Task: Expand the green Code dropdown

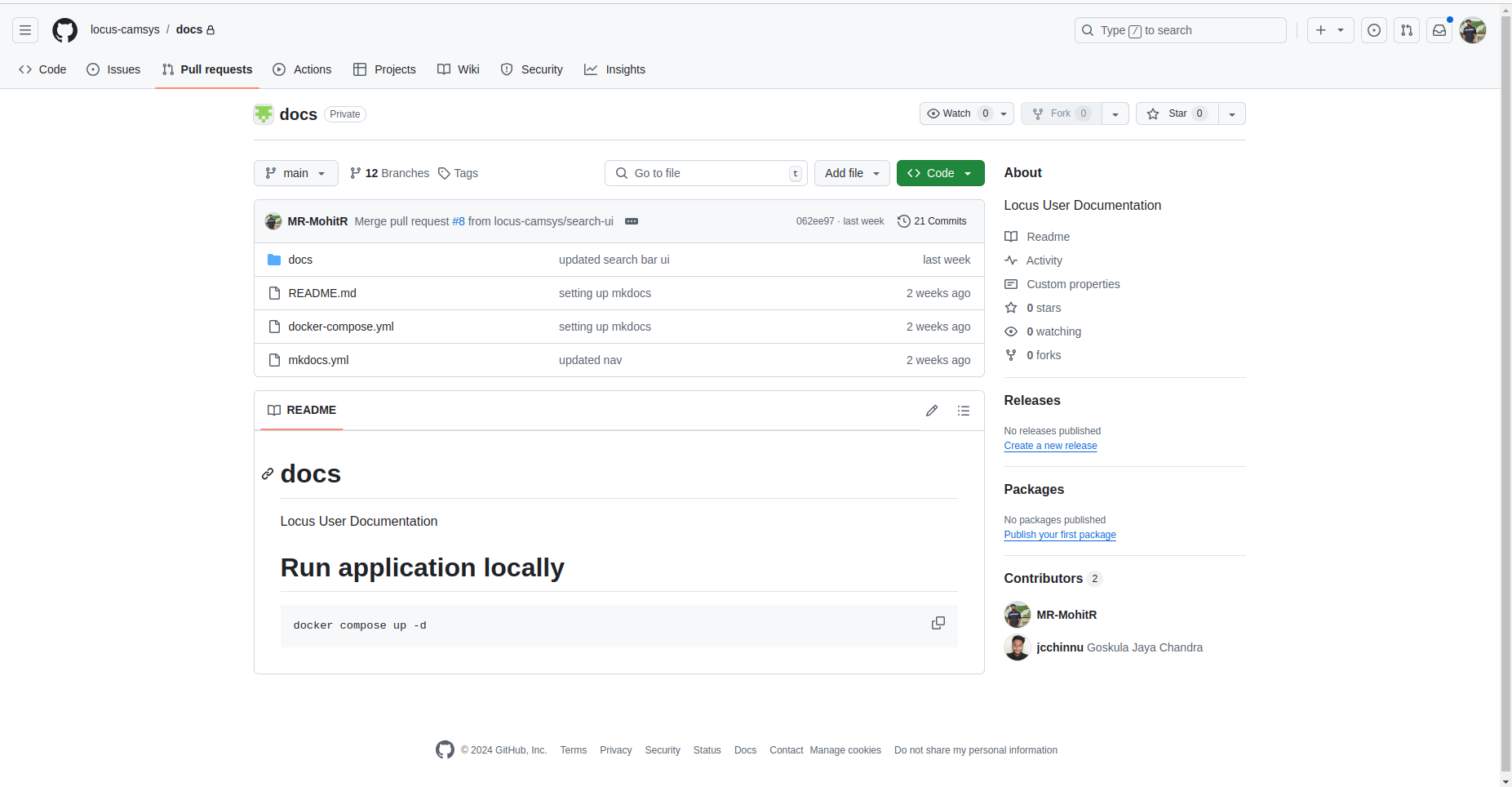Action: point(940,173)
